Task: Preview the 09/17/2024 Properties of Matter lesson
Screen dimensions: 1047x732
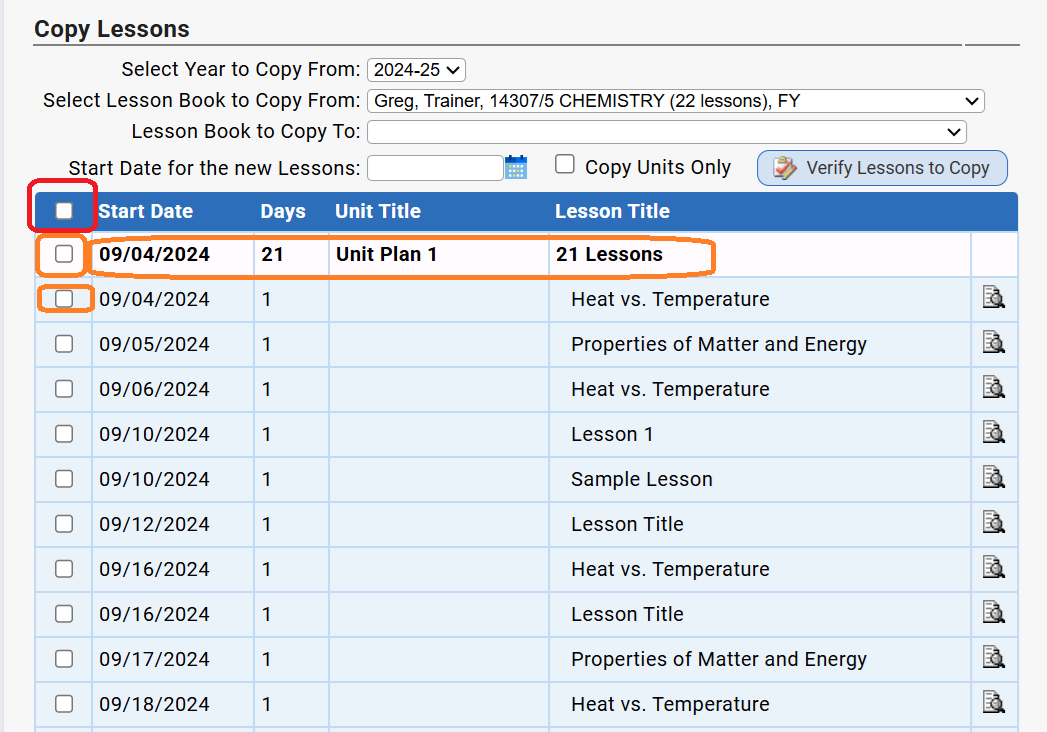Action: point(994,658)
